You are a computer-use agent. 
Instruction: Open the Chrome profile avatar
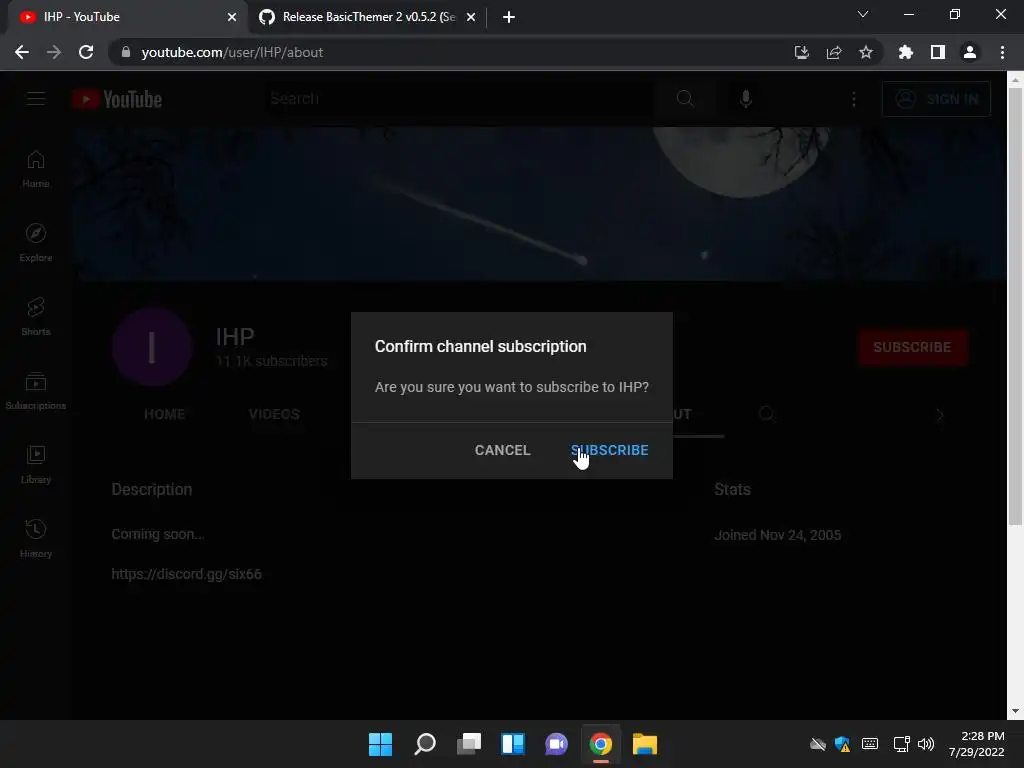[x=970, y=52]
